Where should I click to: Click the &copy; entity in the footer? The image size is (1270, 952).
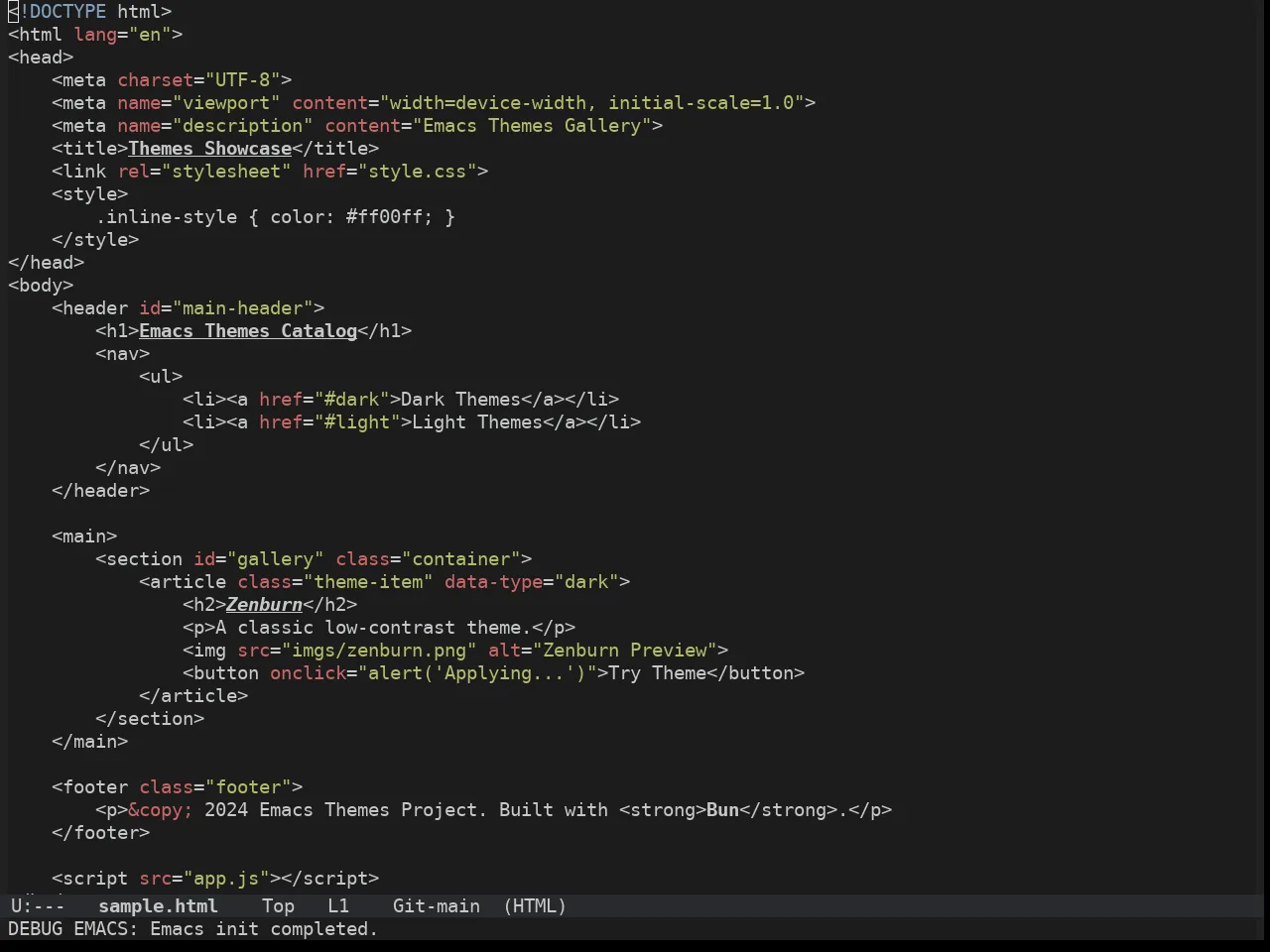[x=161, y=810]
